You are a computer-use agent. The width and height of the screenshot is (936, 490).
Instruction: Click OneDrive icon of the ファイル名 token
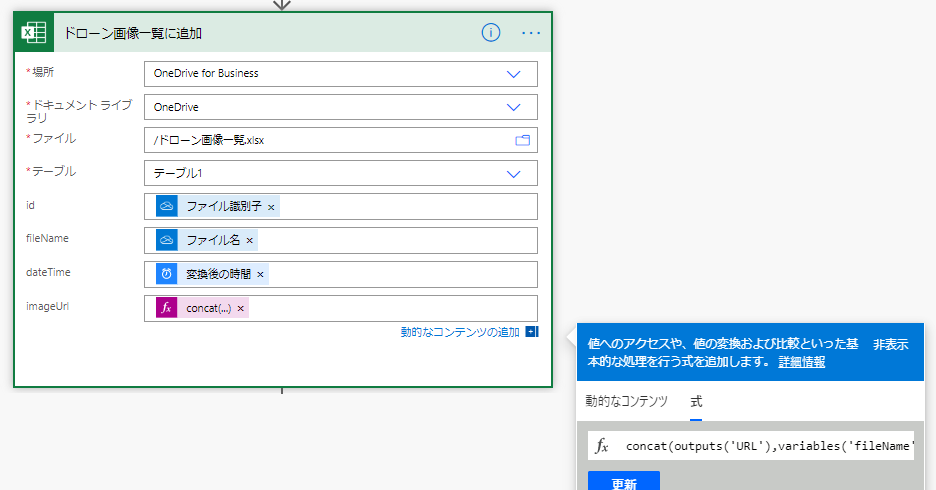[167, 240]
